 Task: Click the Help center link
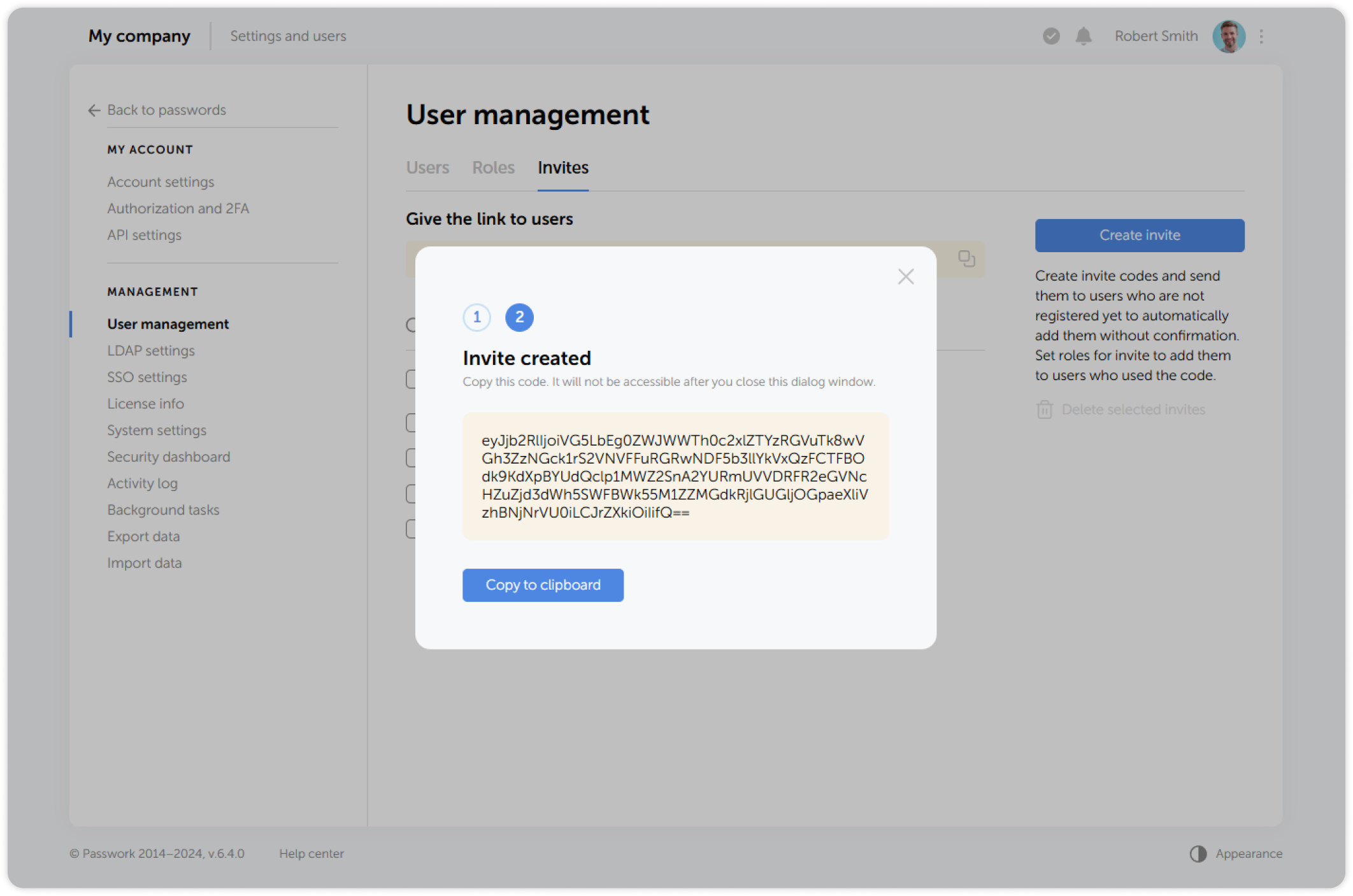click(311, 853)
